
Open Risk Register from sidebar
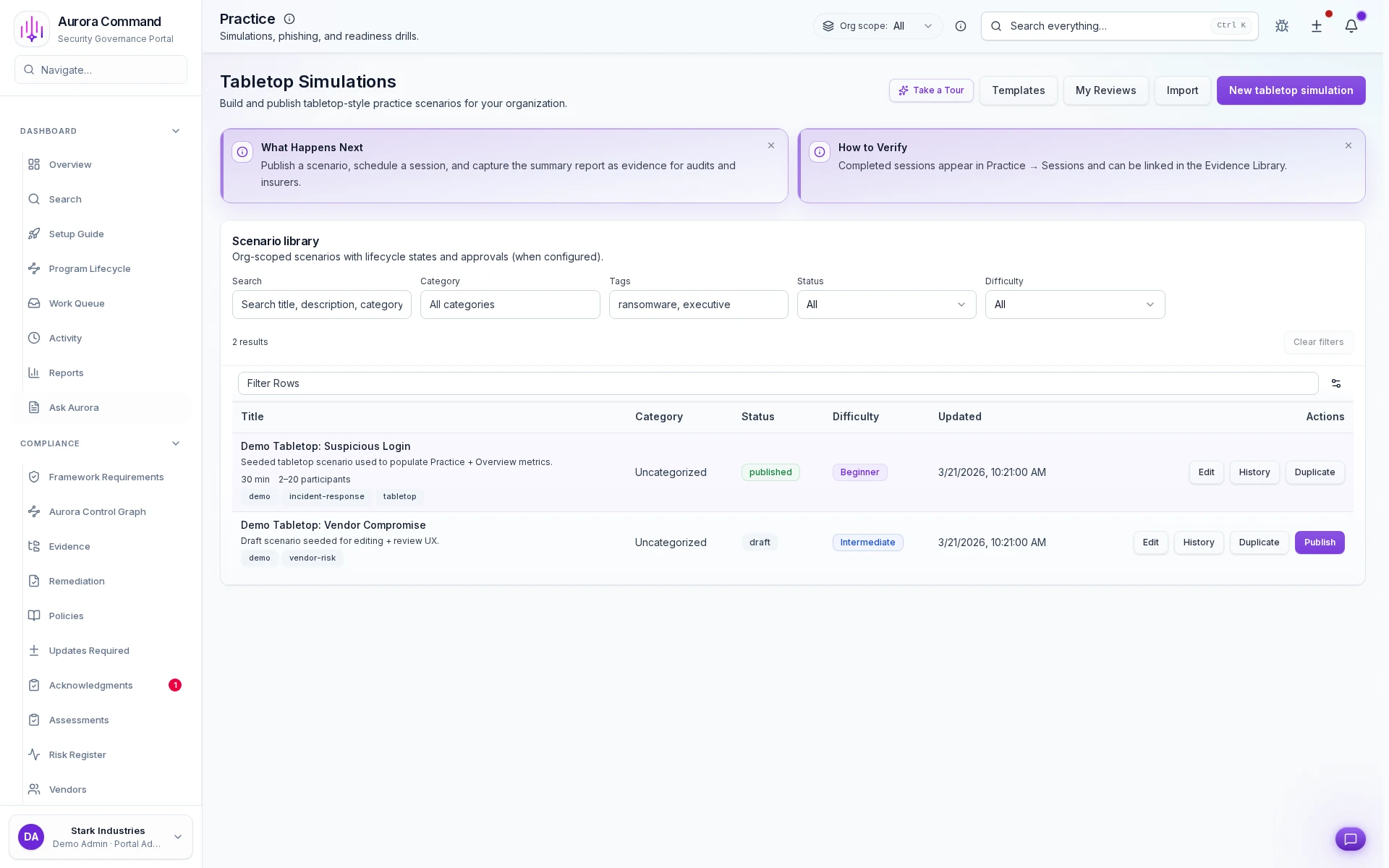point(77,754)
